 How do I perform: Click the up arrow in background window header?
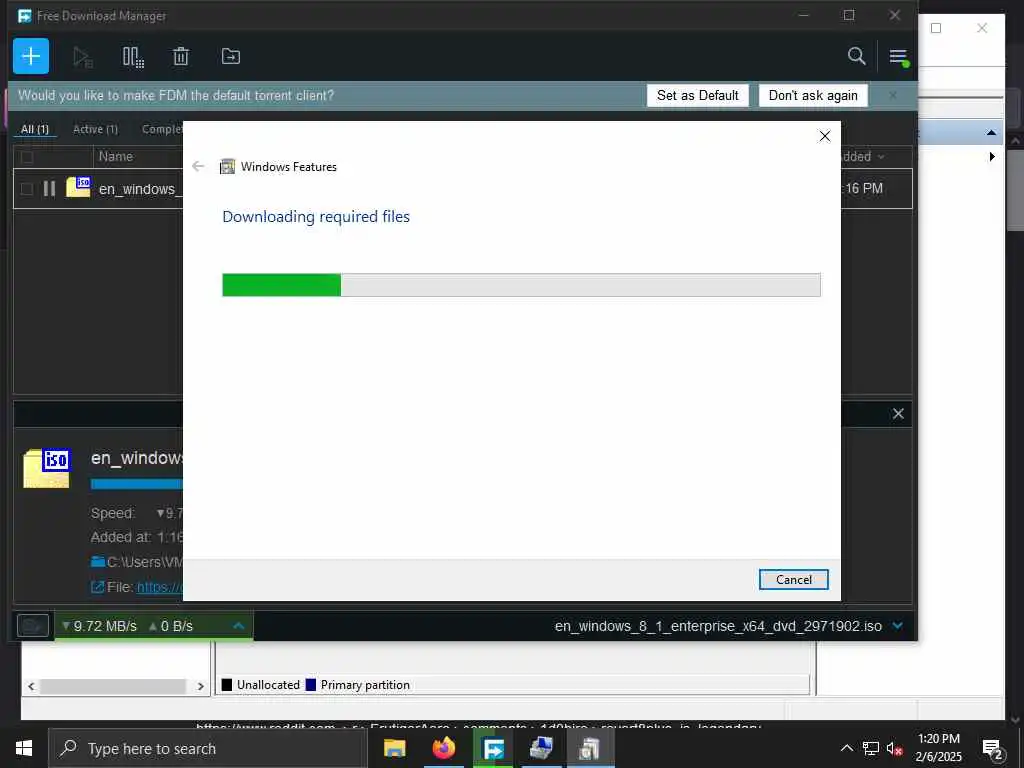click(991, 133)
